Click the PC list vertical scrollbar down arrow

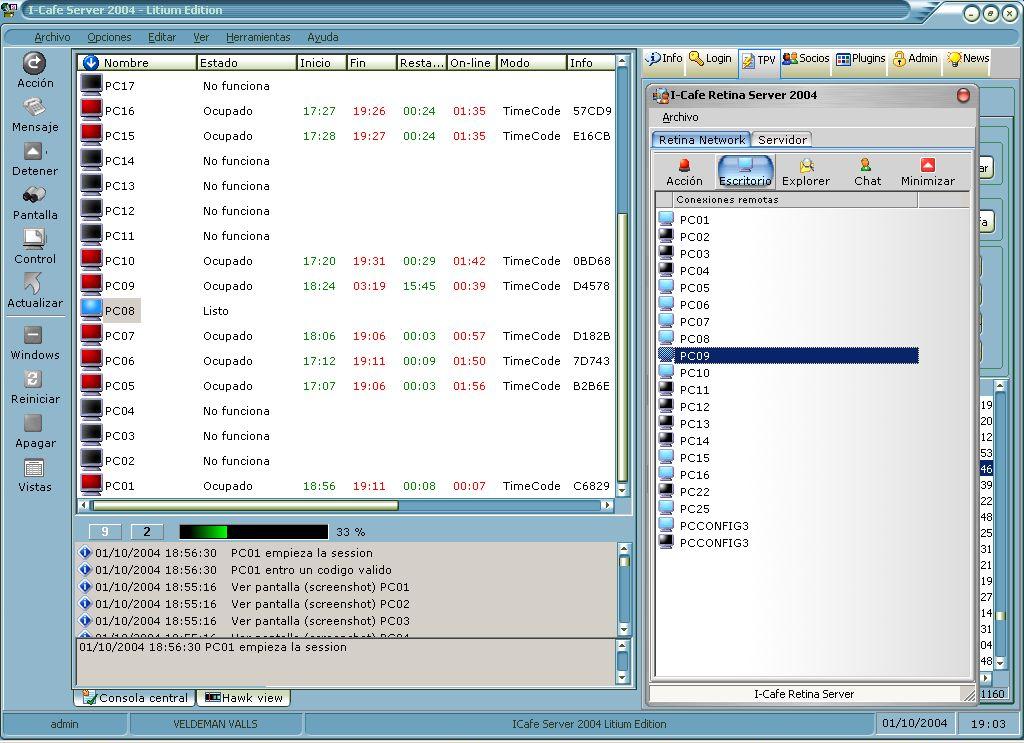point(622,490)
